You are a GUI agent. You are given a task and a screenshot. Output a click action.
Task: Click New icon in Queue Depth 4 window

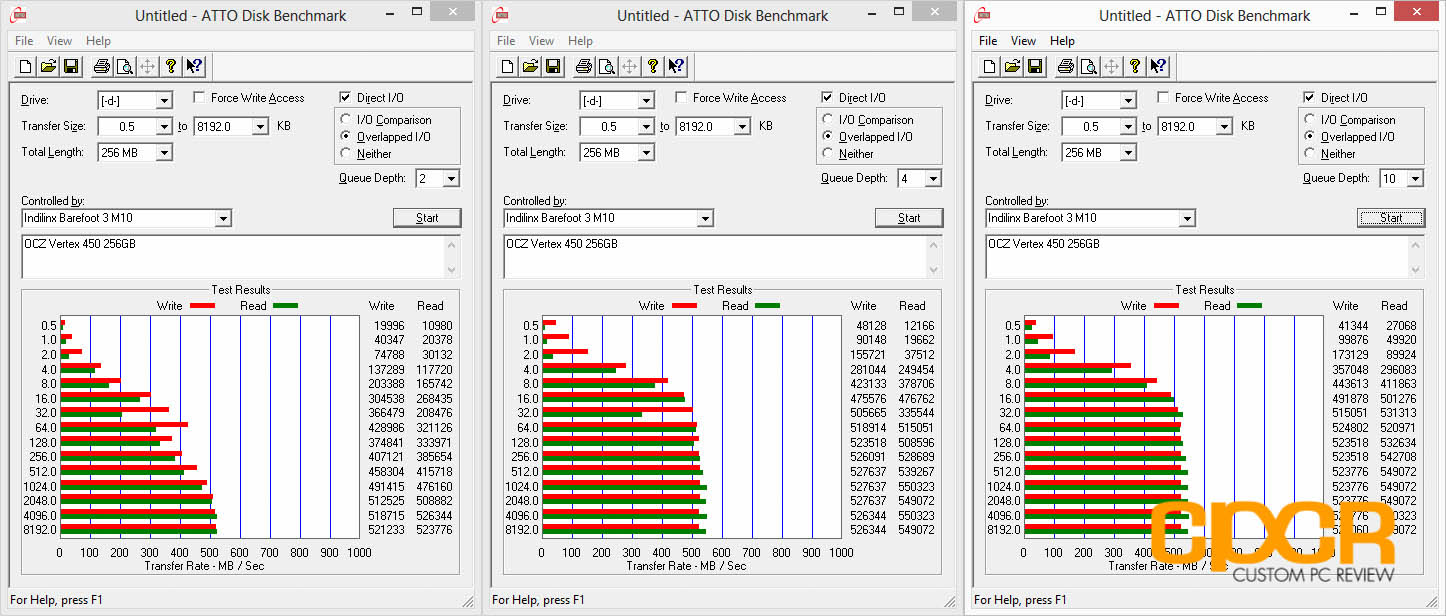(508, 66)
